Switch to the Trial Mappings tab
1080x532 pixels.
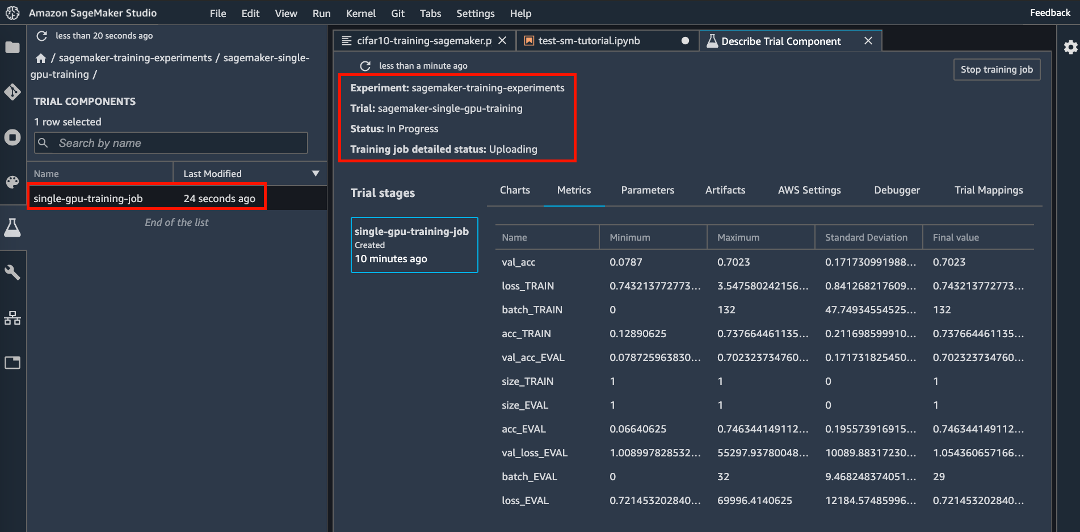[x=988, y=190]
